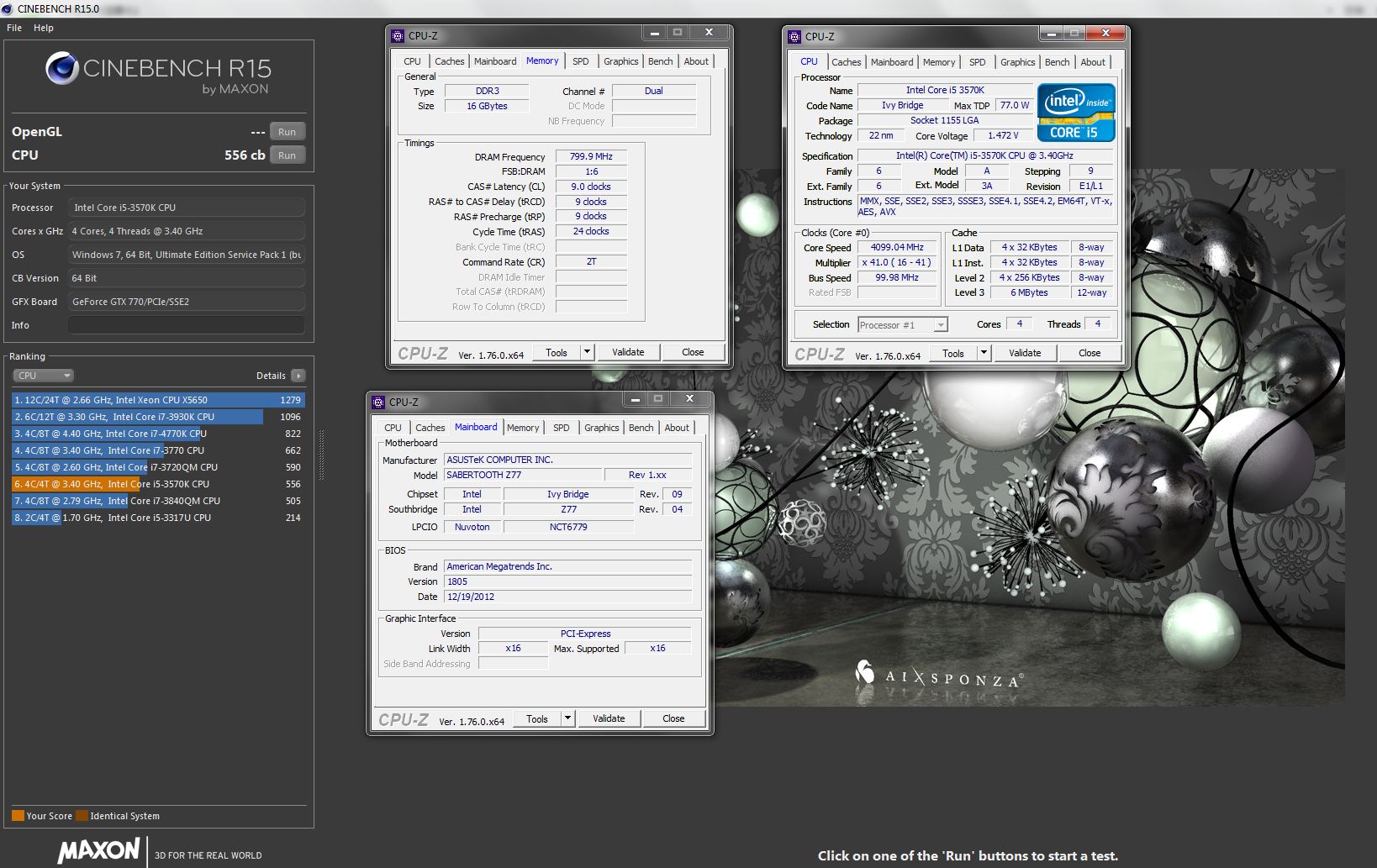1377x868 pixels.
Task: Click Validate in Mainboard CPU-Z window
Action: [609, 719]
